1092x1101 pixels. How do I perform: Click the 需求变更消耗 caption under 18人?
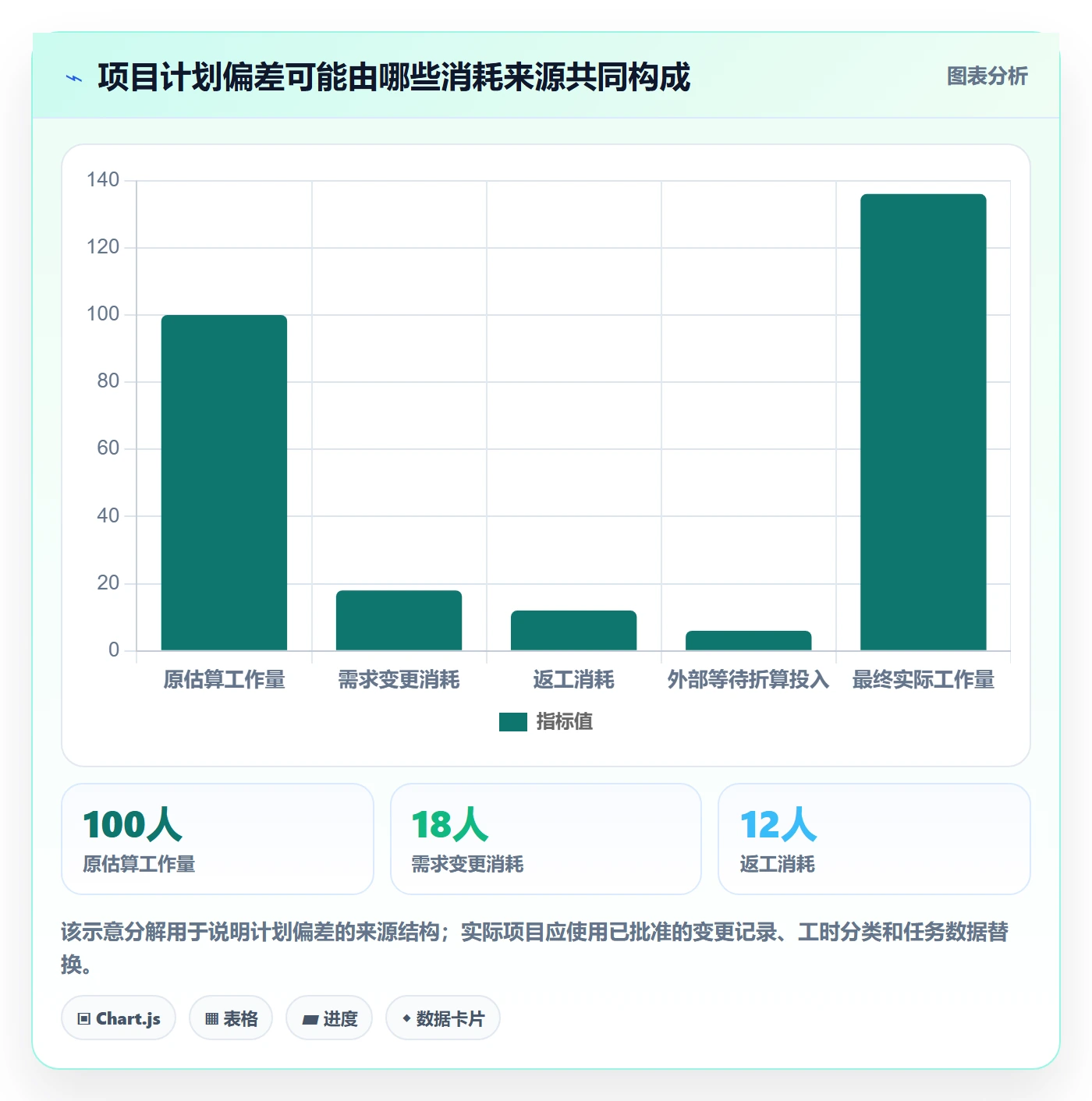(468, 864)
